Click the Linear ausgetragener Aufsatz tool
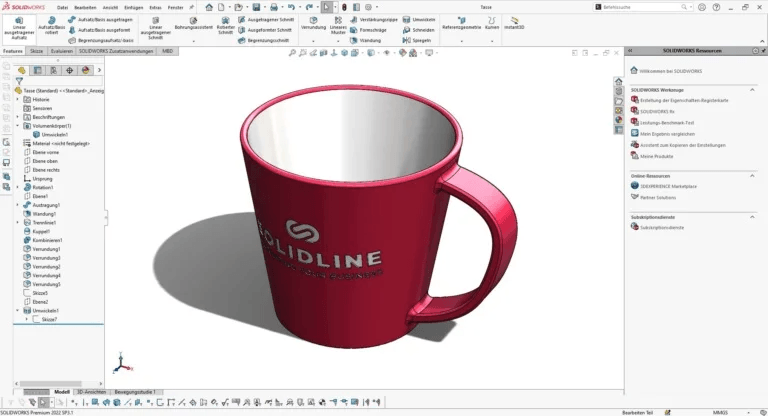The height and width of the screenshot is (416, 768). (20, 26)
